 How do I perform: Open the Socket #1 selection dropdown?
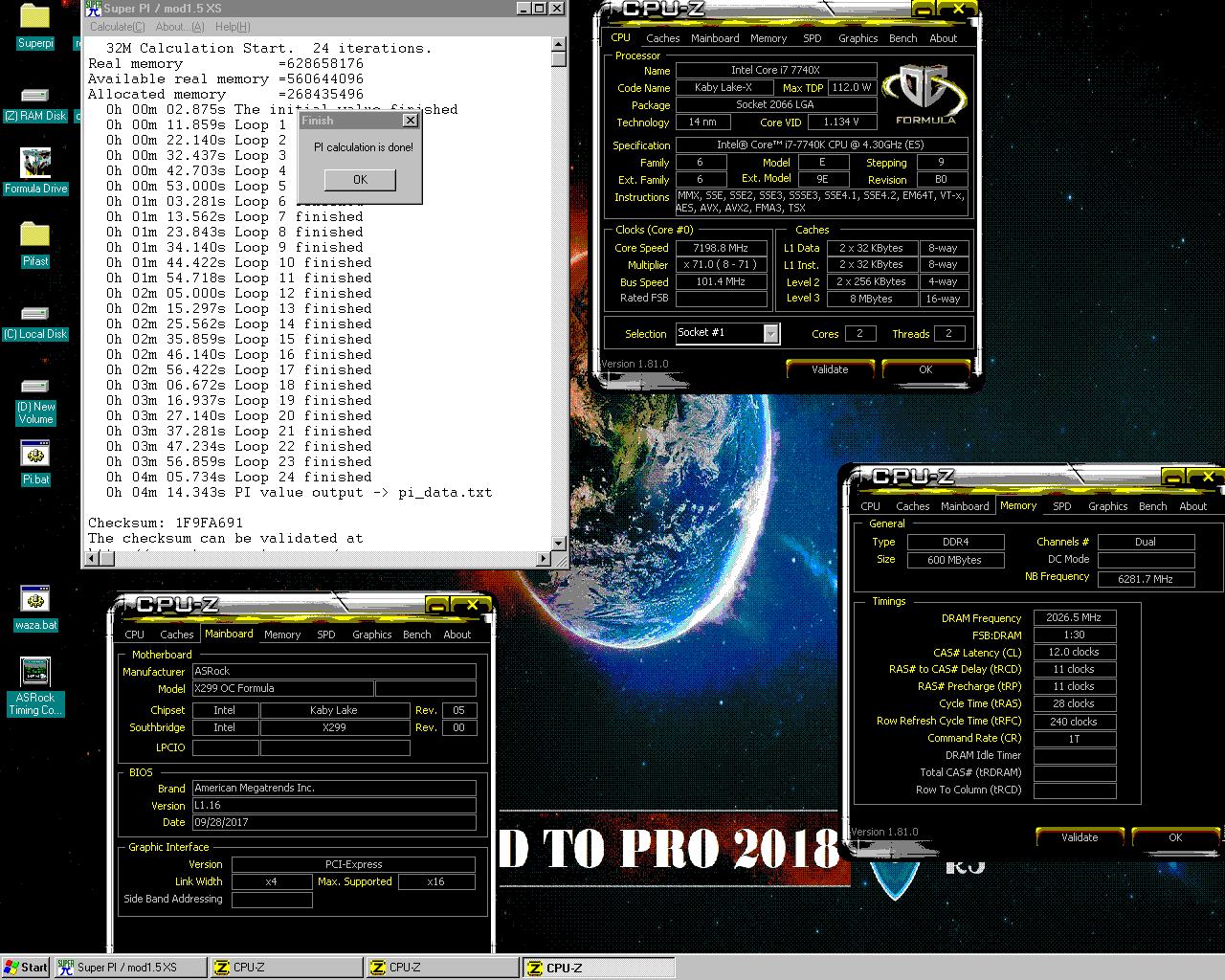pyautogui.click(x=770, y=333)
